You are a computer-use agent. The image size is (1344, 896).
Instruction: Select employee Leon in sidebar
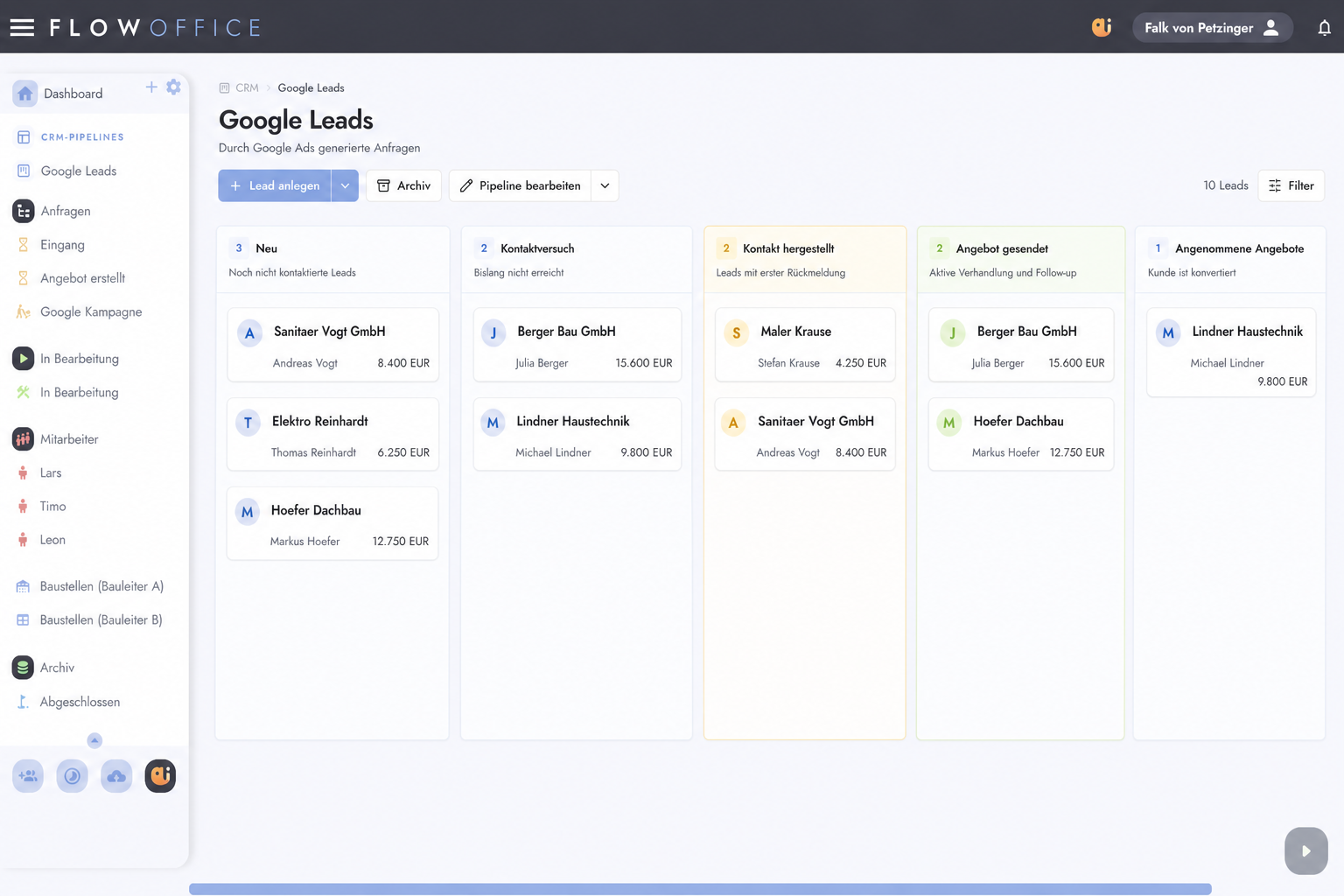52,540
